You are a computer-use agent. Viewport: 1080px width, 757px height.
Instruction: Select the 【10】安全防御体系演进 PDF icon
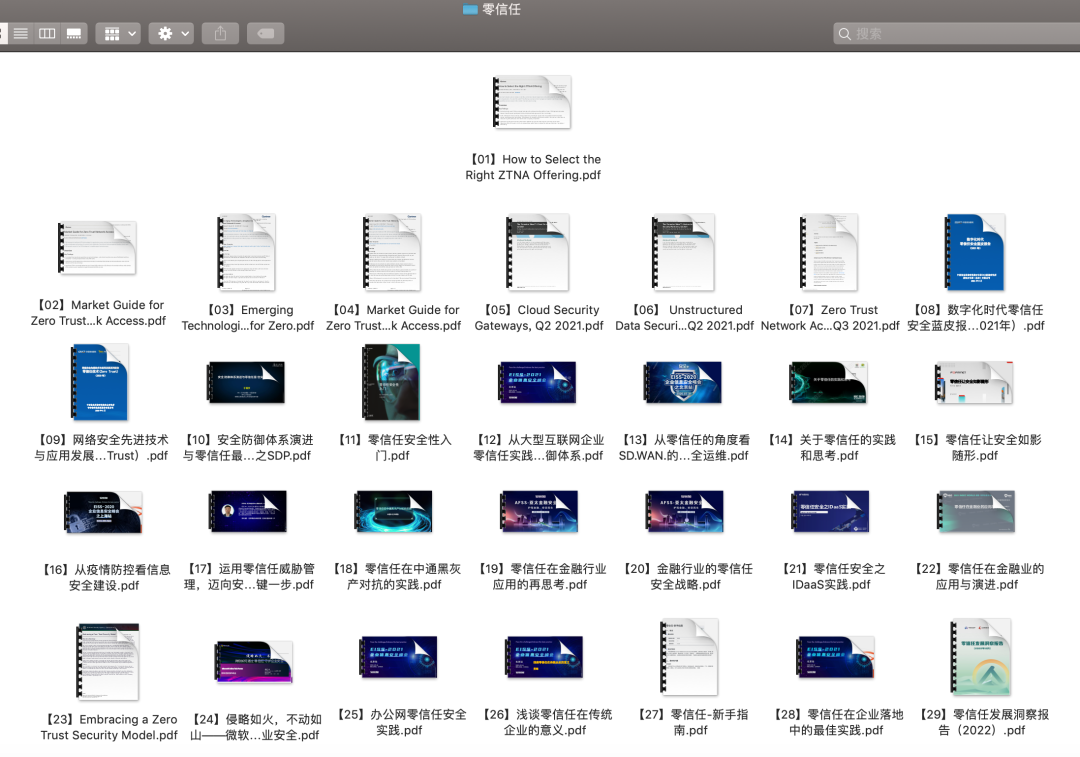point(246,383)
